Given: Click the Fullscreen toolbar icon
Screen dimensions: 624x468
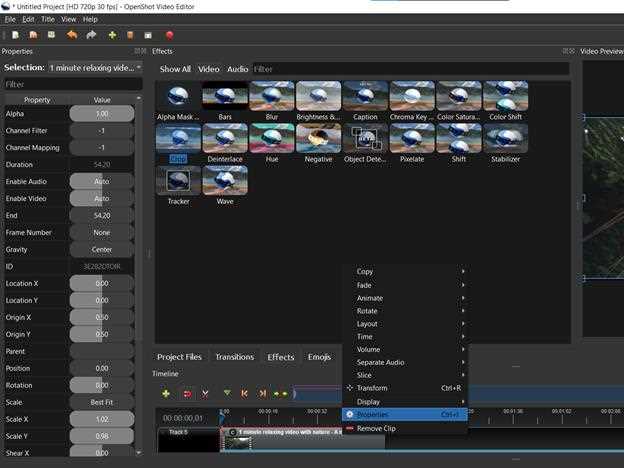Looking at the screenshot, I should coord(148,35).
